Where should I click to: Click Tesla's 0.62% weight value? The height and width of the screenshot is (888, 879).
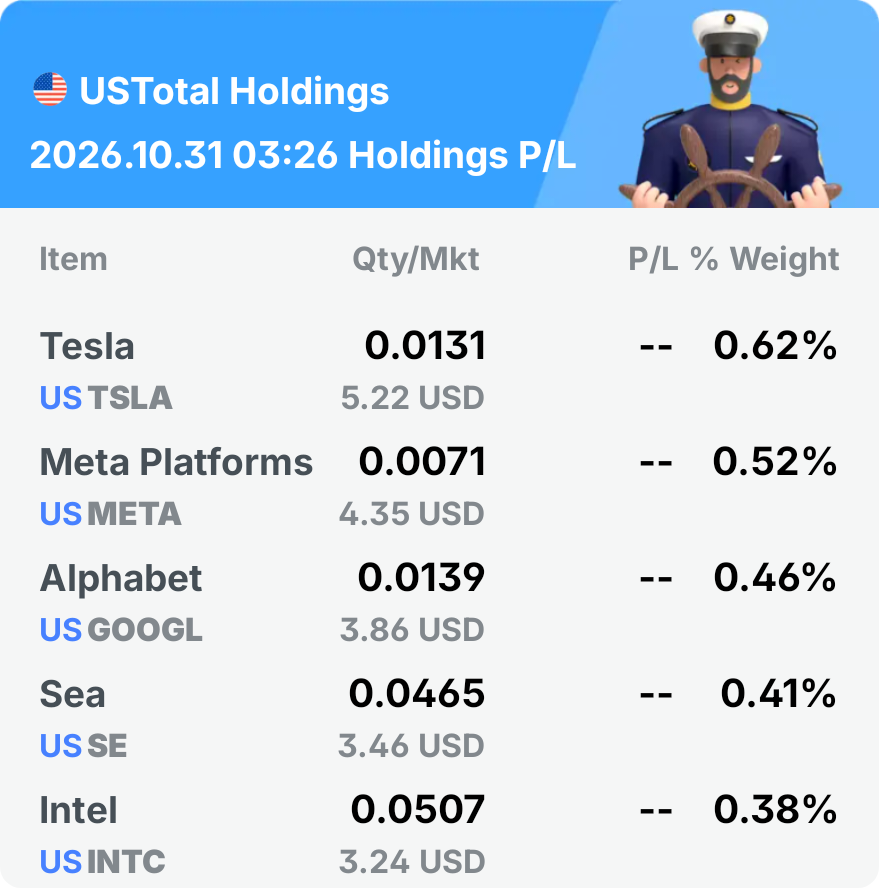tap(775, 345)
